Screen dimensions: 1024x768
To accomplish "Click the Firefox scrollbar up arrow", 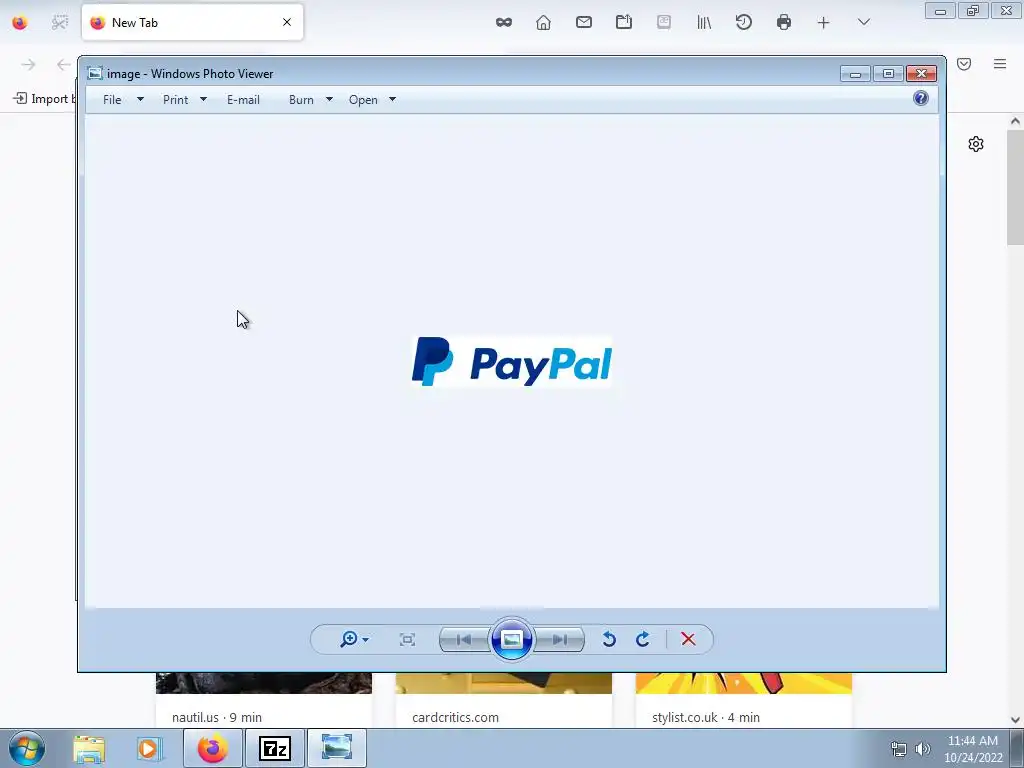I will click(1015, 121).
